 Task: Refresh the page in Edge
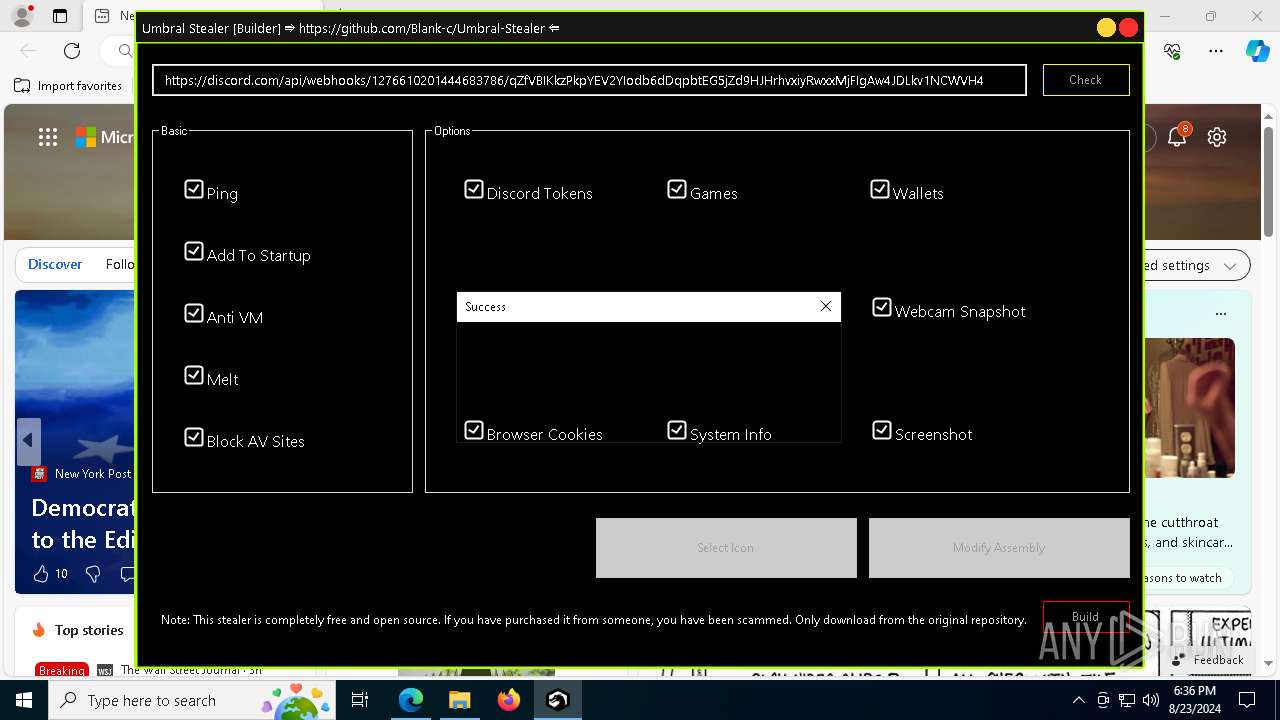(x=72, y=50)
